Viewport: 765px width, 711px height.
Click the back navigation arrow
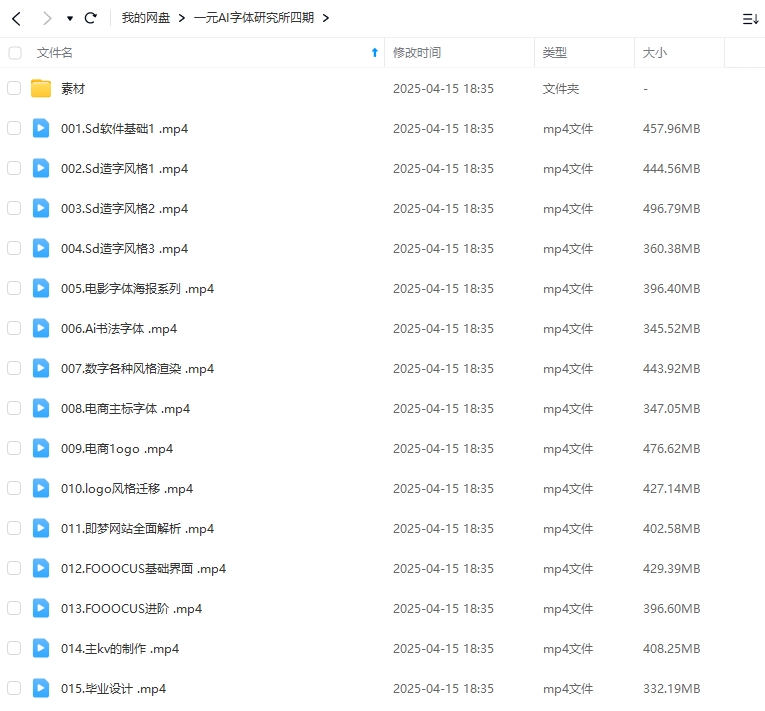point(17,18)
